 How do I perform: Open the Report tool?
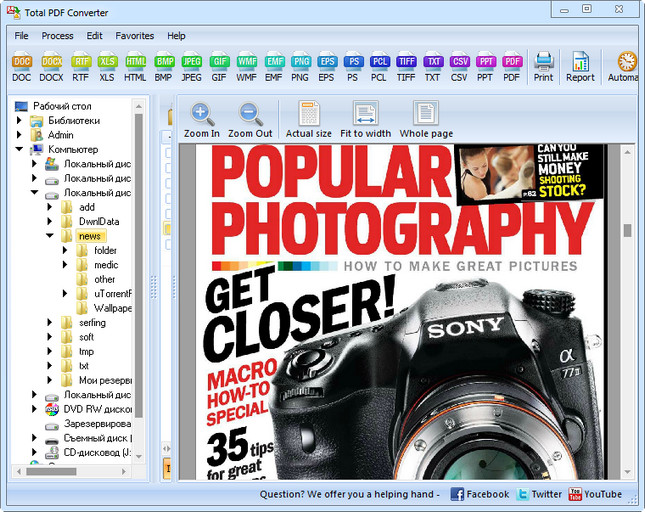point(580,67)
